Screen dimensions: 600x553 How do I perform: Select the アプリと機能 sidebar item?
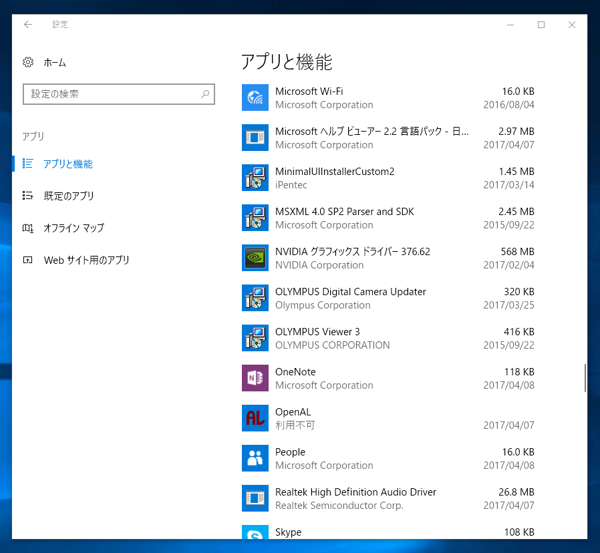tap(68, 164)
